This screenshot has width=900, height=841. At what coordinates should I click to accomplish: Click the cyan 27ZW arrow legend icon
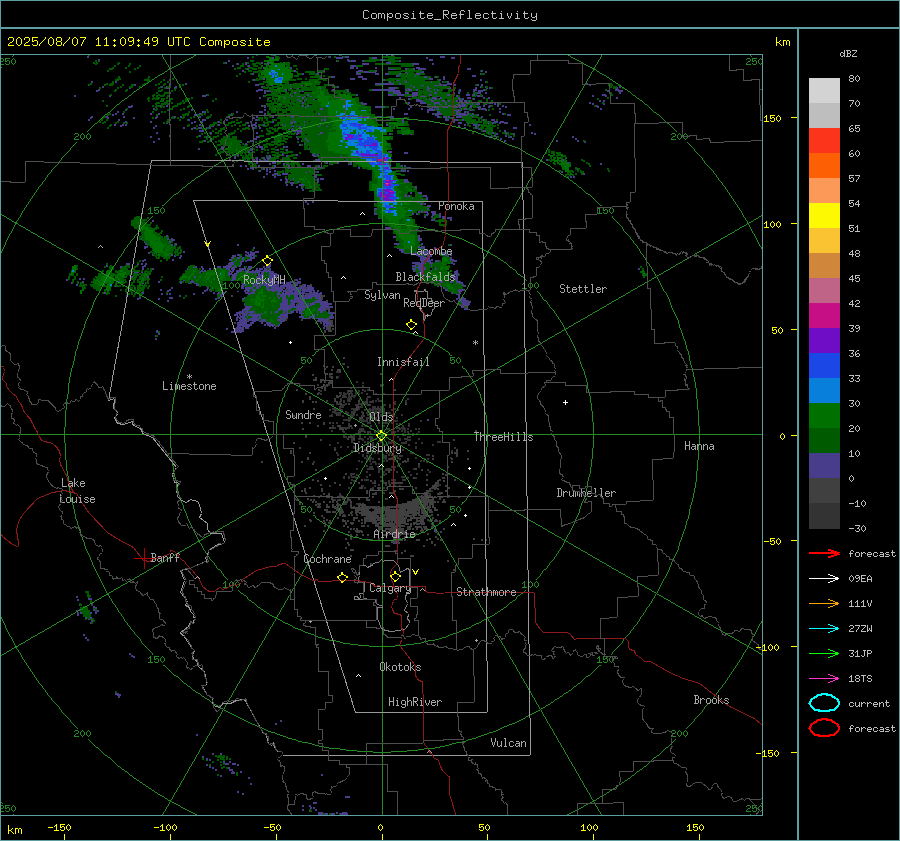pyautogui.click(x=824, y=629)
